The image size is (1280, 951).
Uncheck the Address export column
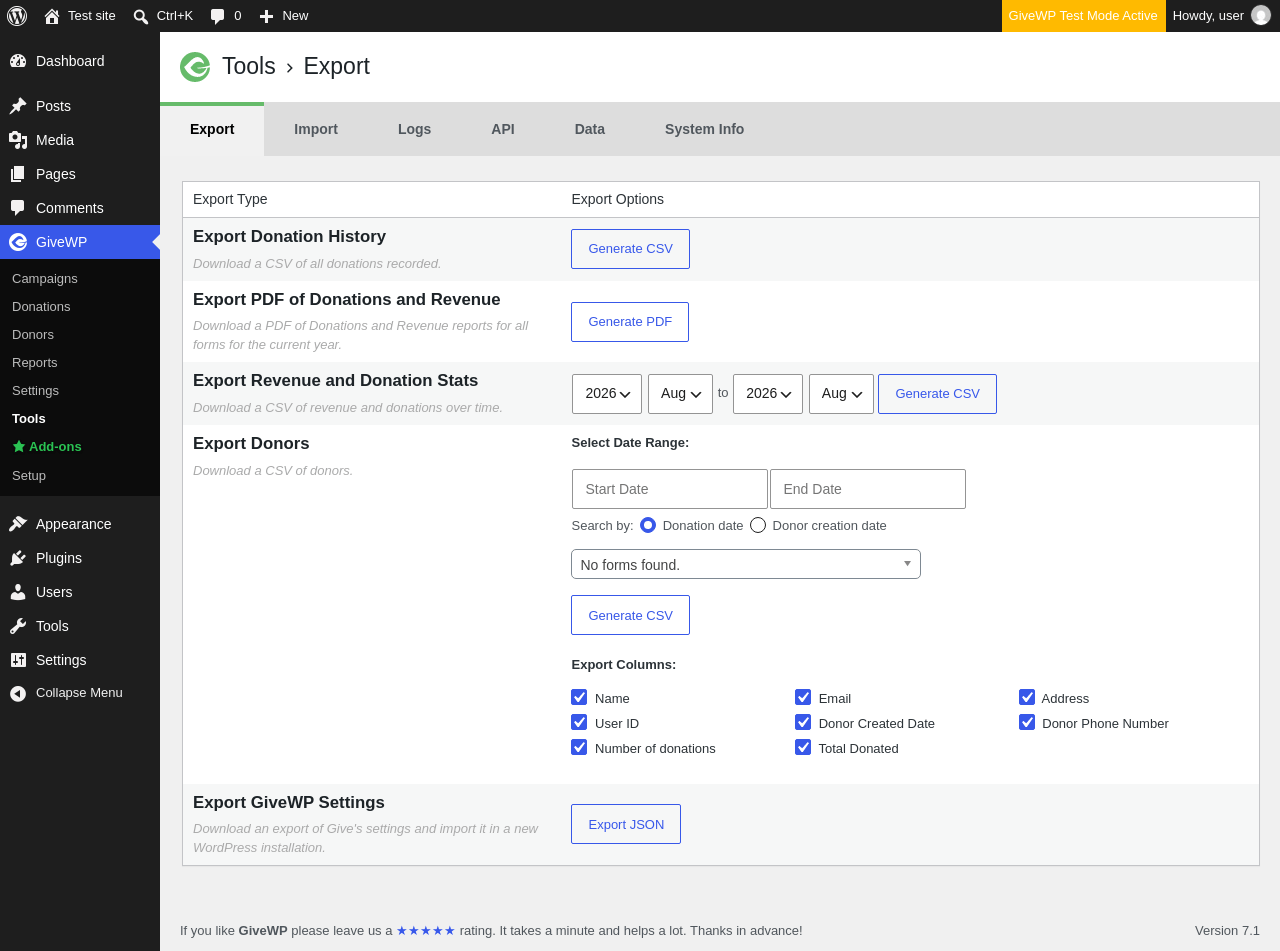(1027, 697)
